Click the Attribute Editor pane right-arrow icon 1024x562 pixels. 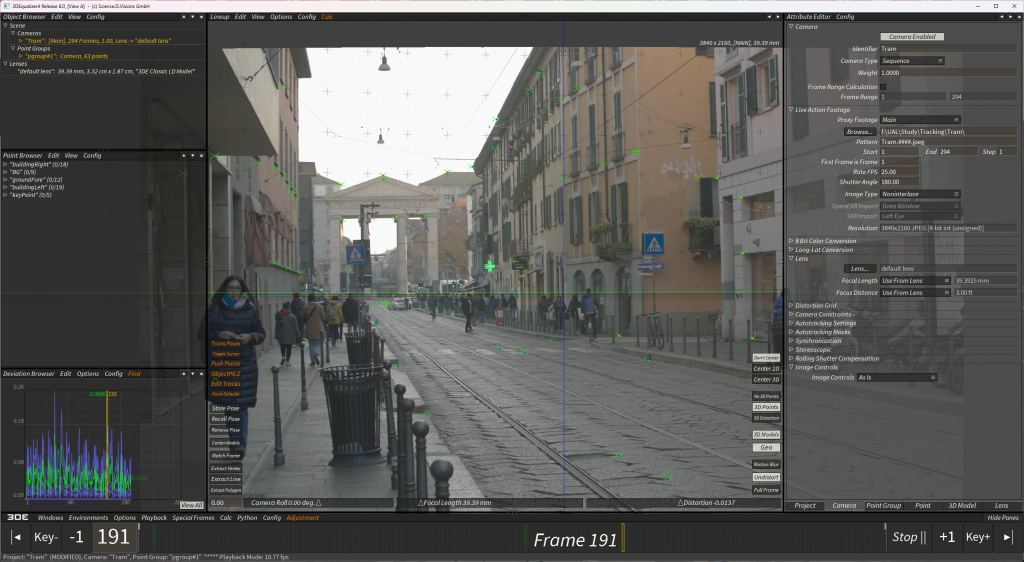[x=1010, y=16]
